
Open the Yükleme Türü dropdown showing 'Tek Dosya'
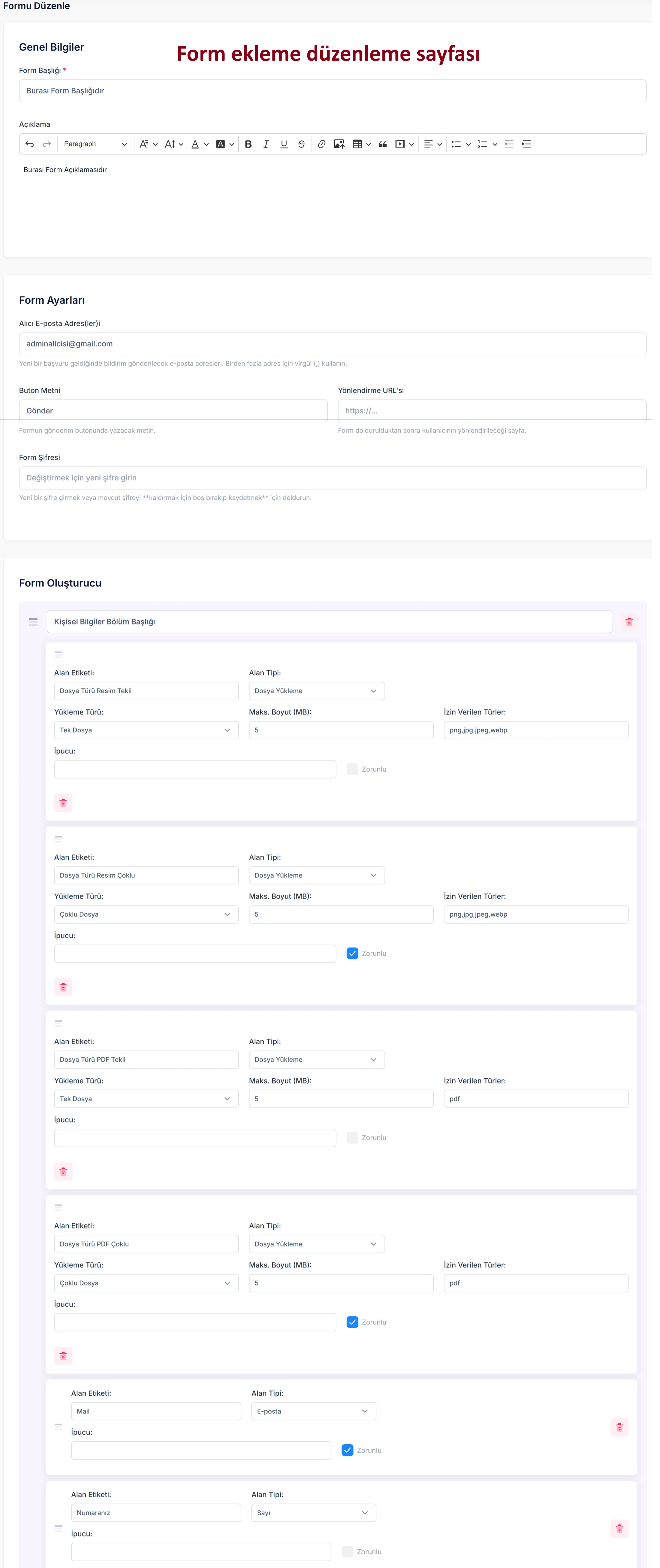[146, 730]
